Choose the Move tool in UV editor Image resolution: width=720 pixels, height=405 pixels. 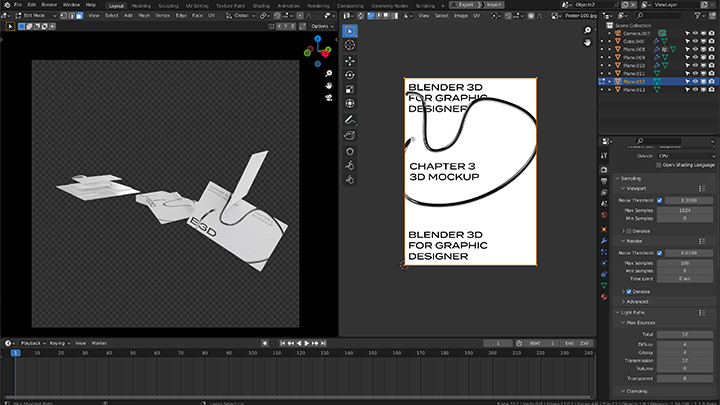(x=350, y=61)
